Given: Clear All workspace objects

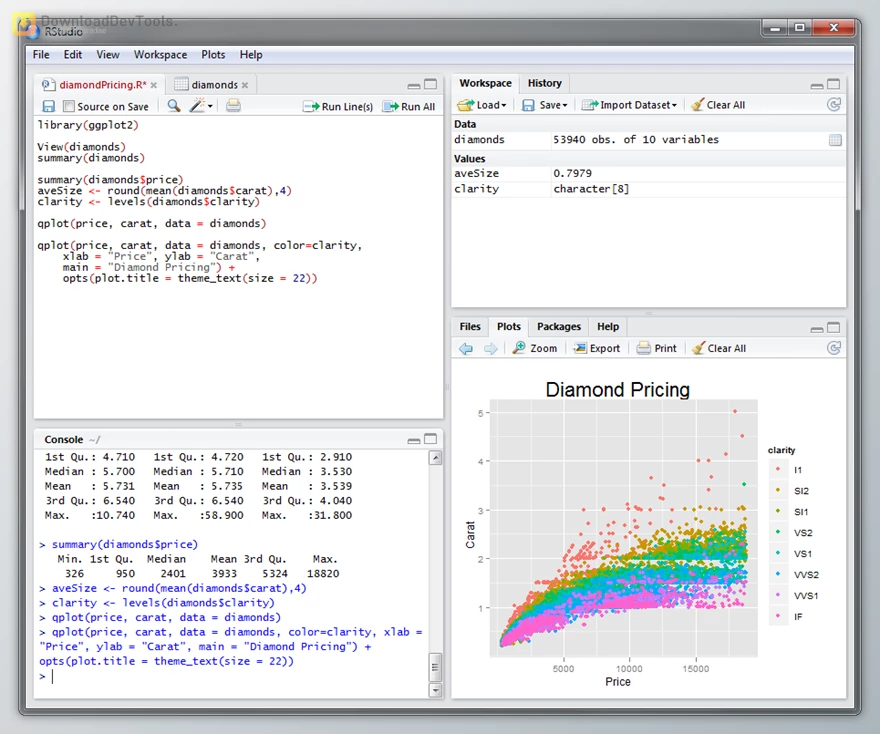Looking at the screenshot, I should (x=718, y=105).
